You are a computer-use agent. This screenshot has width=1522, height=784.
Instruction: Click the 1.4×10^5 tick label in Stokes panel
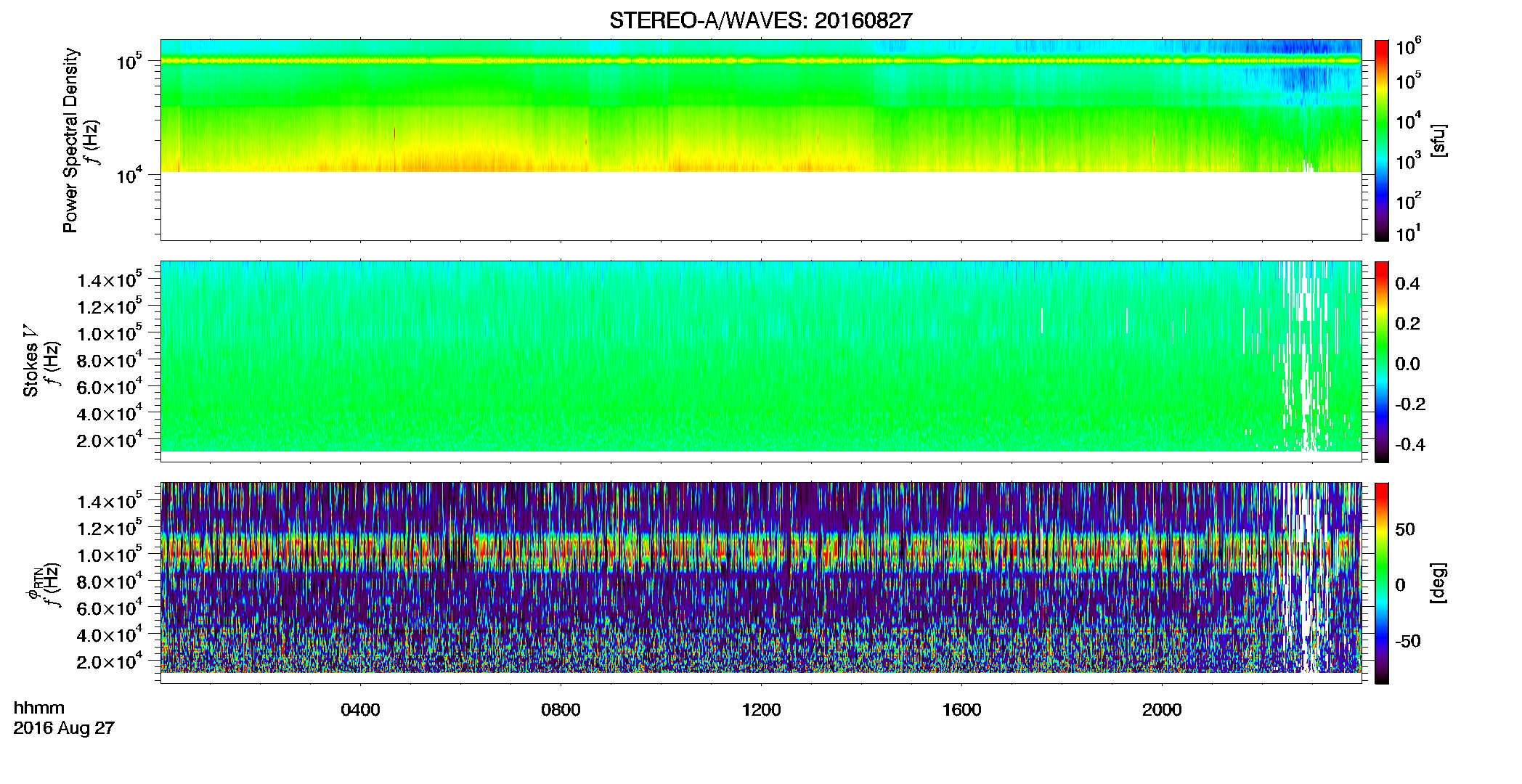tap(110, 280)
